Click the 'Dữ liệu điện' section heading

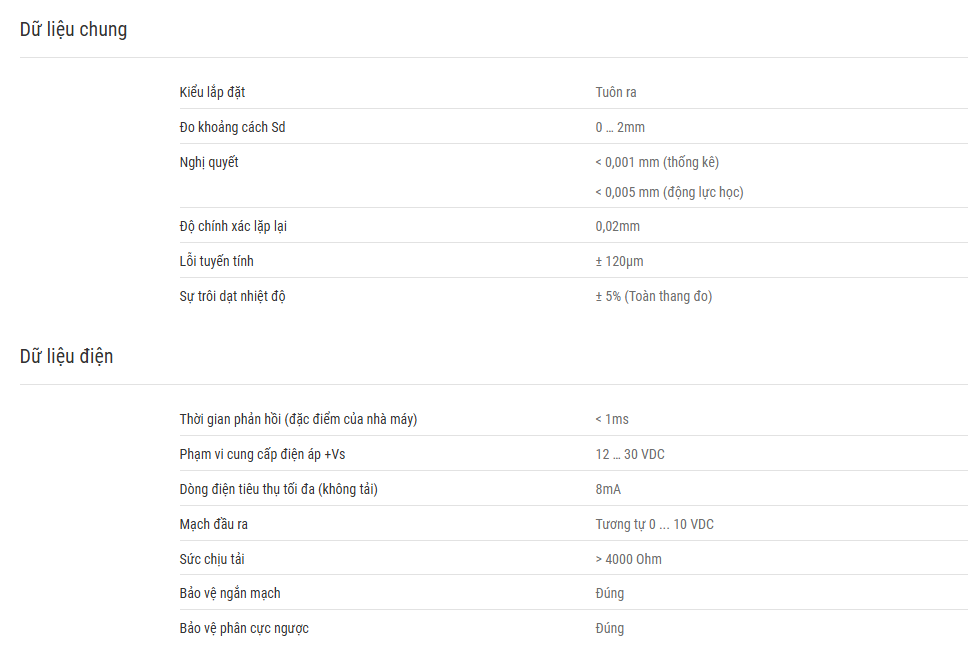[67, 356]
